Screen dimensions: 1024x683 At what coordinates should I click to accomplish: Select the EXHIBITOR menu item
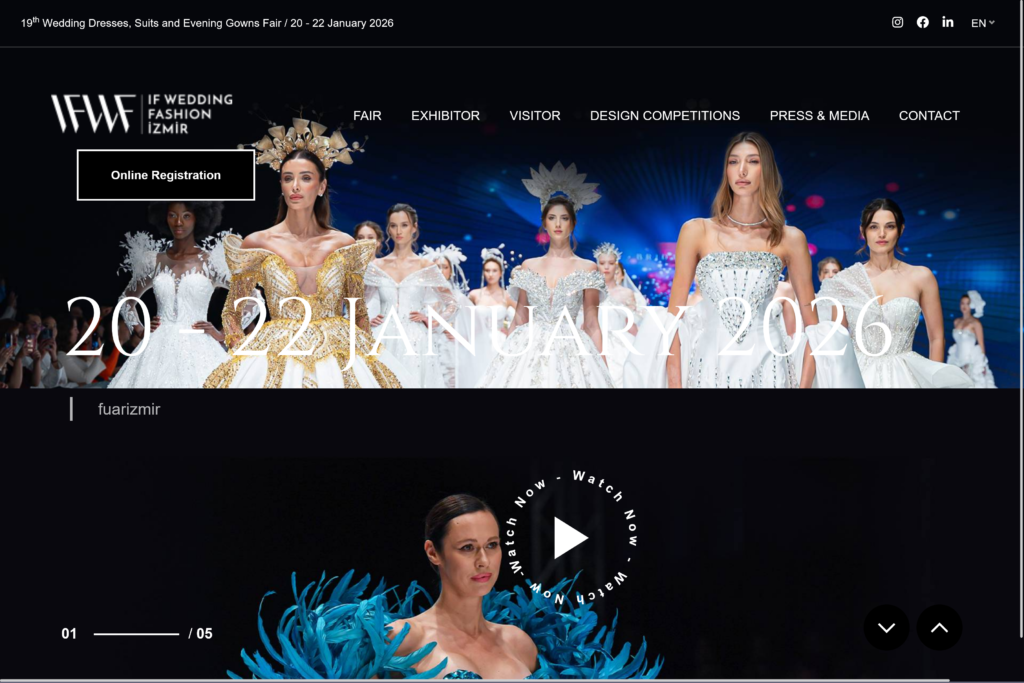[x=445, y=115]
